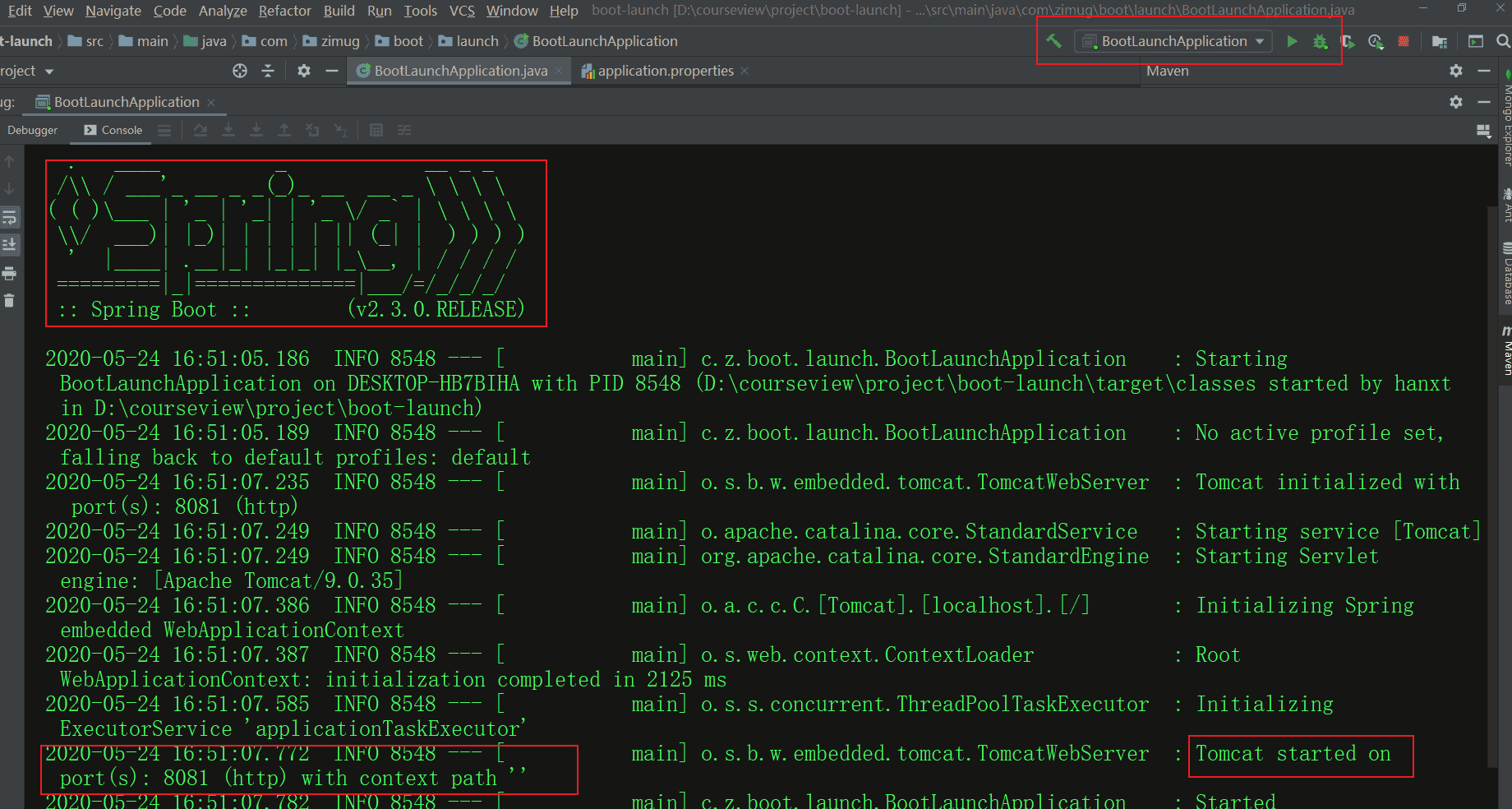Click the zimug breadcrumb package
Viewport: 1512px width, 809px height.
tap(331, 41)
